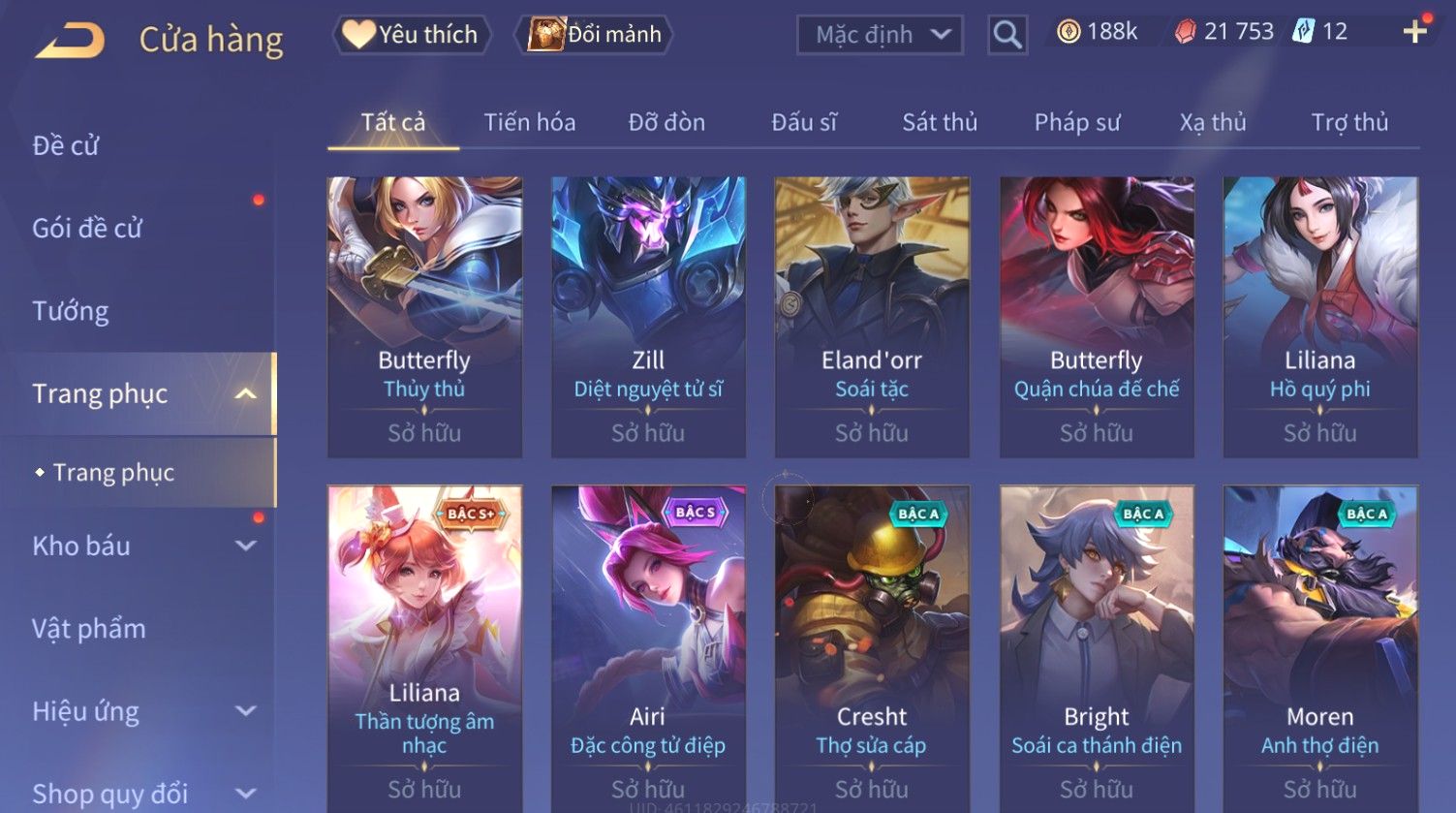
Task: Open the Mặc định sort dropdown
Action: tap(880, 35)
